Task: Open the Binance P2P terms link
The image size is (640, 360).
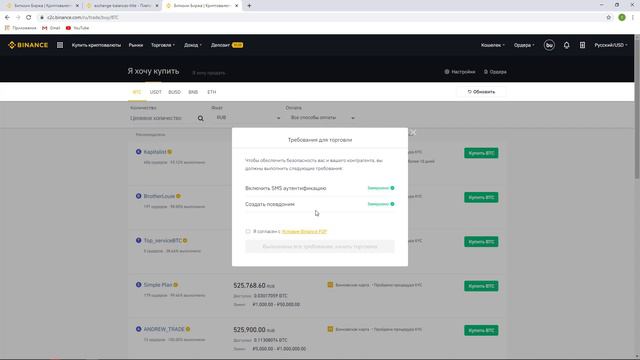Action: (x=304, y=231)
